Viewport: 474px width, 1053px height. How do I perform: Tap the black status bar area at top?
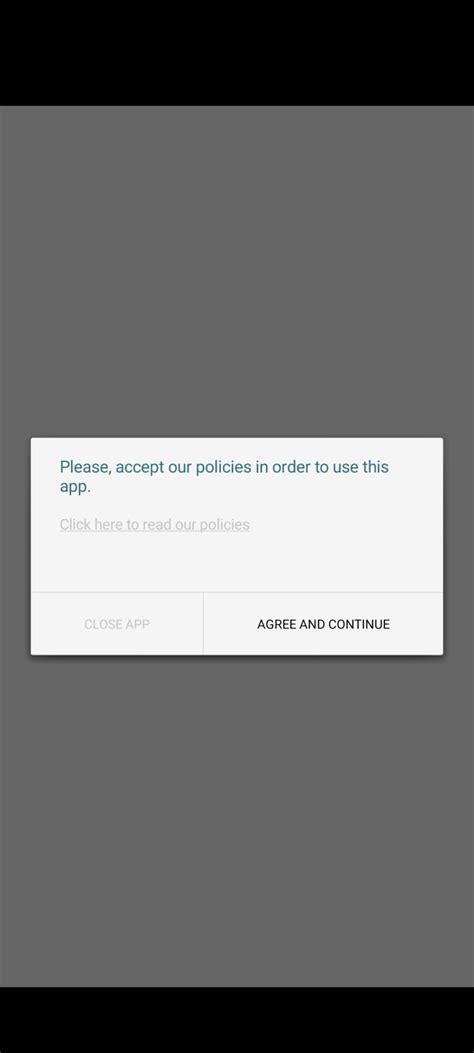[237, 52]
